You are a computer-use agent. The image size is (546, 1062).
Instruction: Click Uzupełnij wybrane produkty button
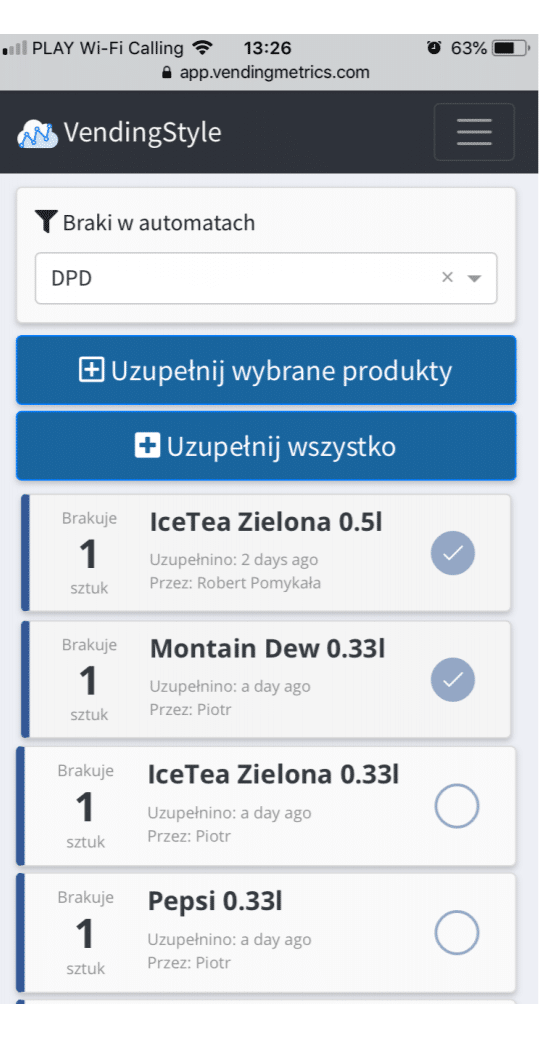[266, 370]
